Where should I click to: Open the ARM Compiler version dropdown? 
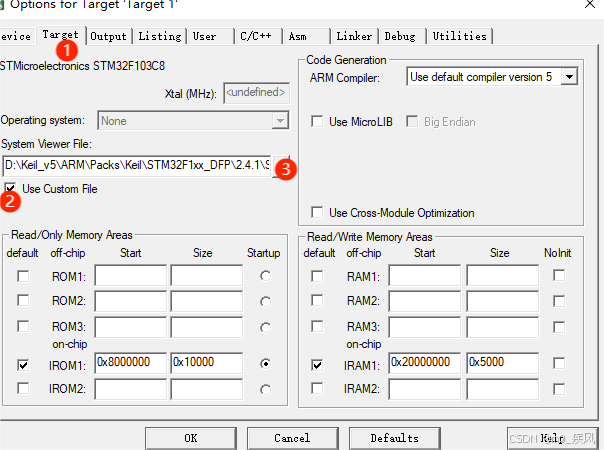click(x=569, y=77)
